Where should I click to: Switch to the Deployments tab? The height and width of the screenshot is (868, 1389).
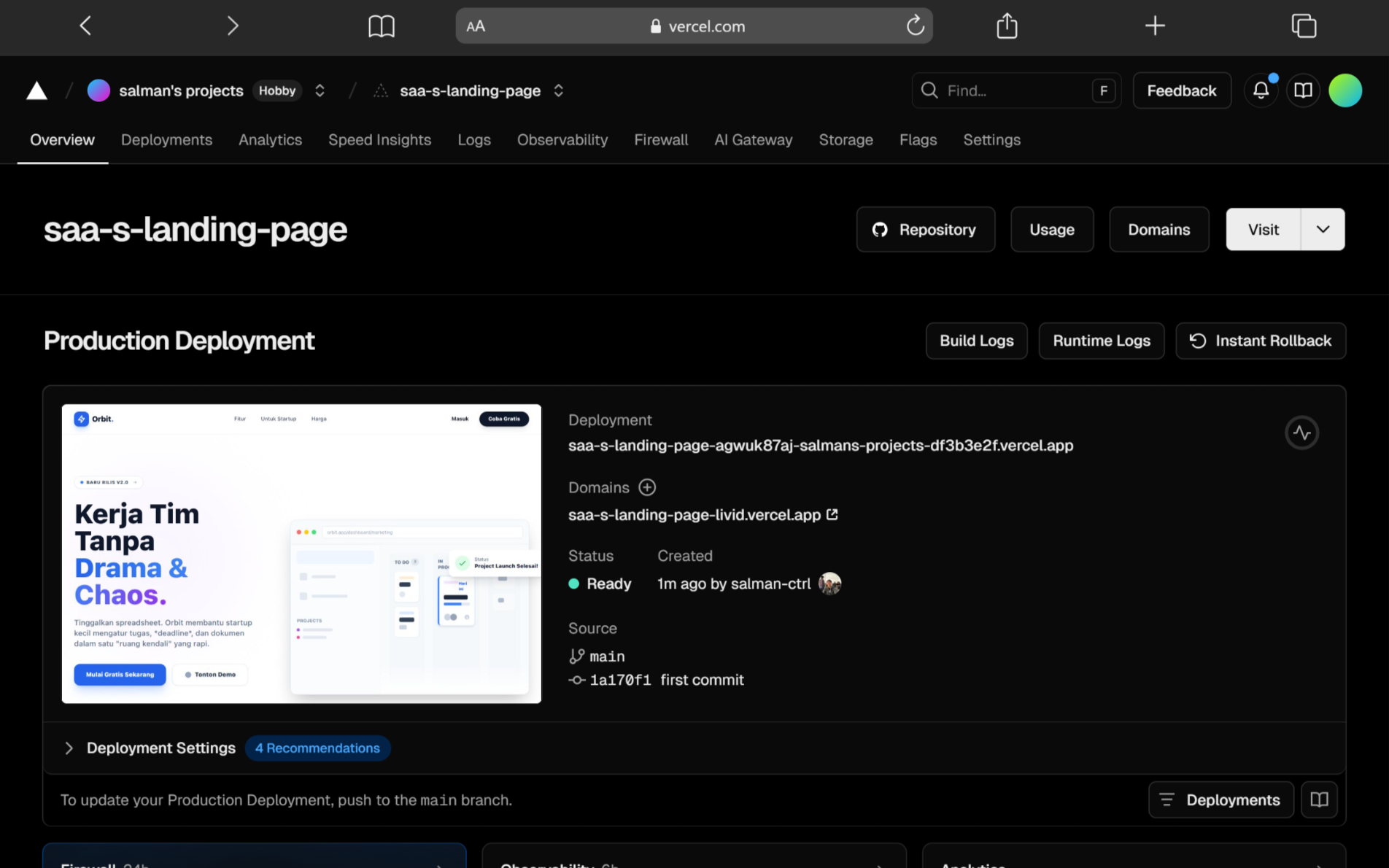166,140
